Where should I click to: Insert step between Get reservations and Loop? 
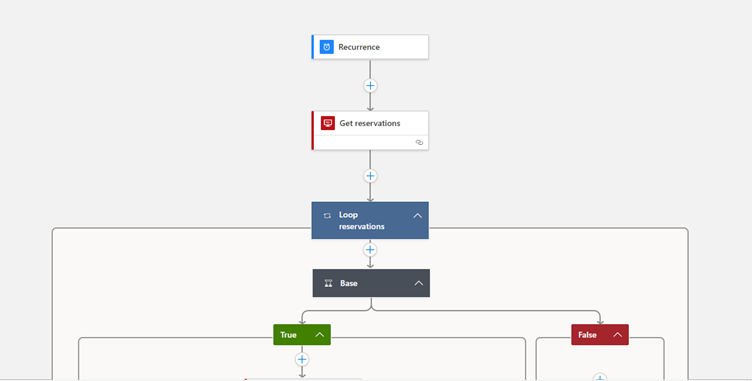click(x=370, y=176)
